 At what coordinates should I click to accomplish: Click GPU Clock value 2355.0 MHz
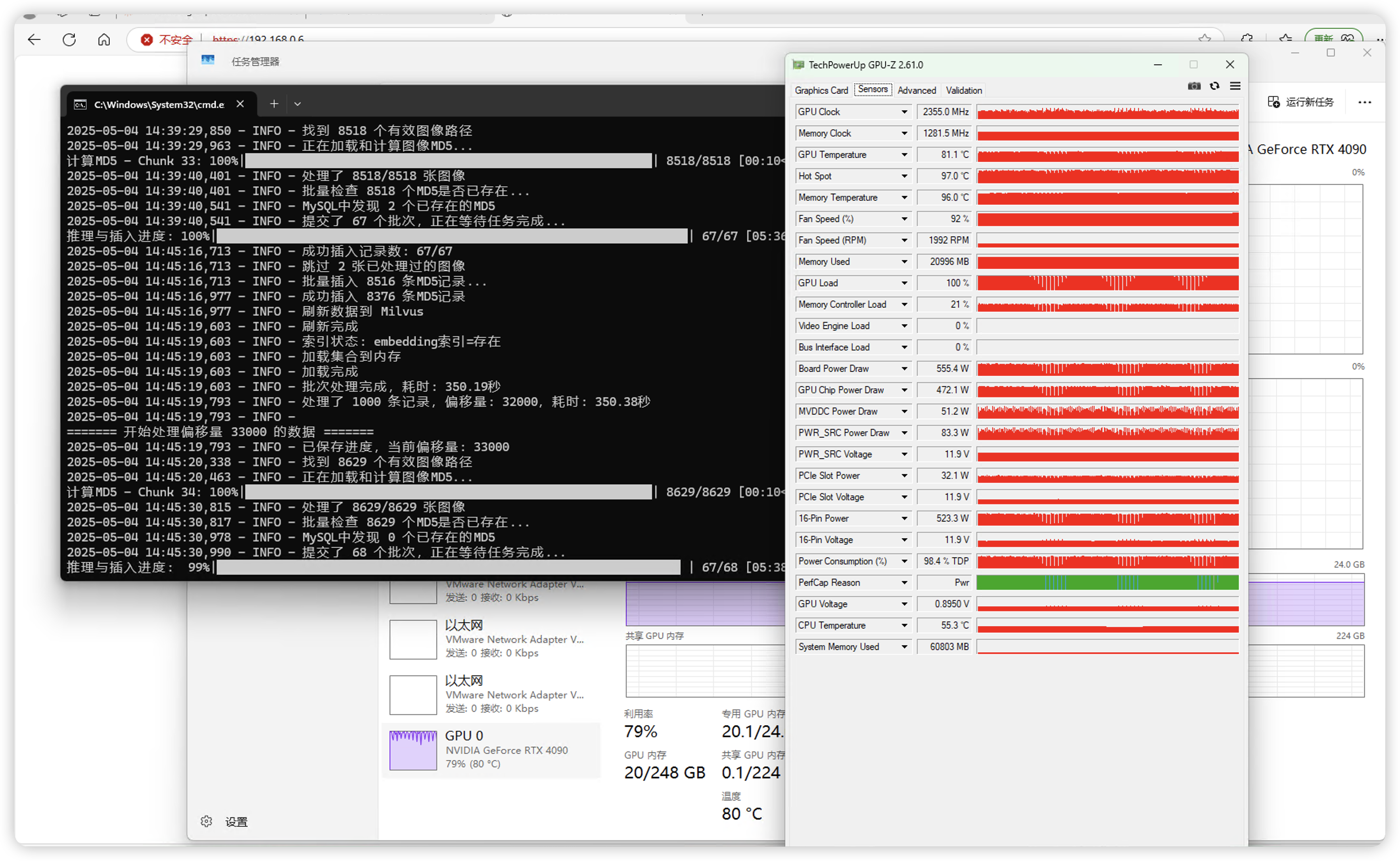pyautogui.click(x=944, y=112)
